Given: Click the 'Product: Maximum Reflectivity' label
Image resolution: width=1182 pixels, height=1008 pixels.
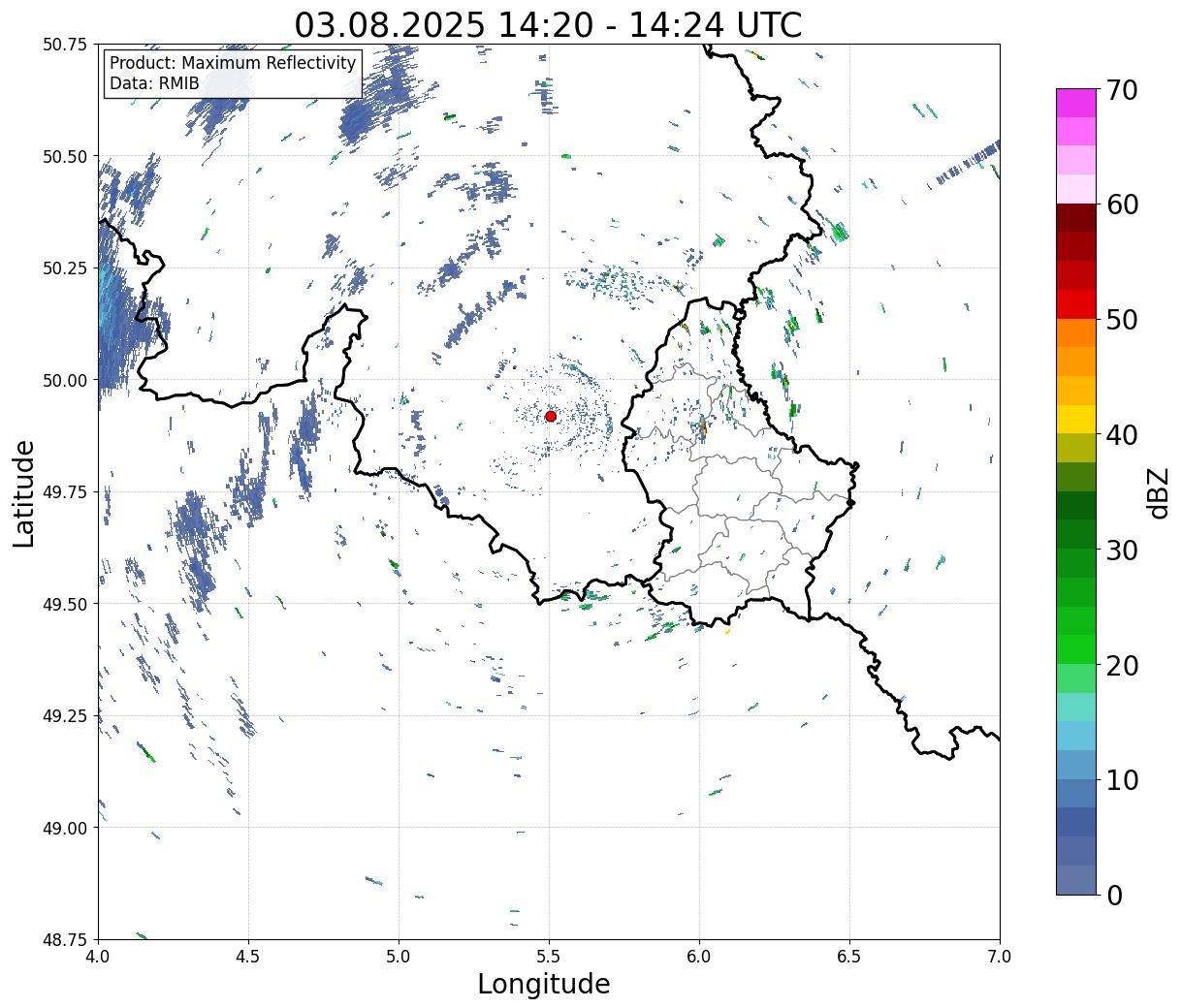Looking at the screenshot, I should 233,63.
